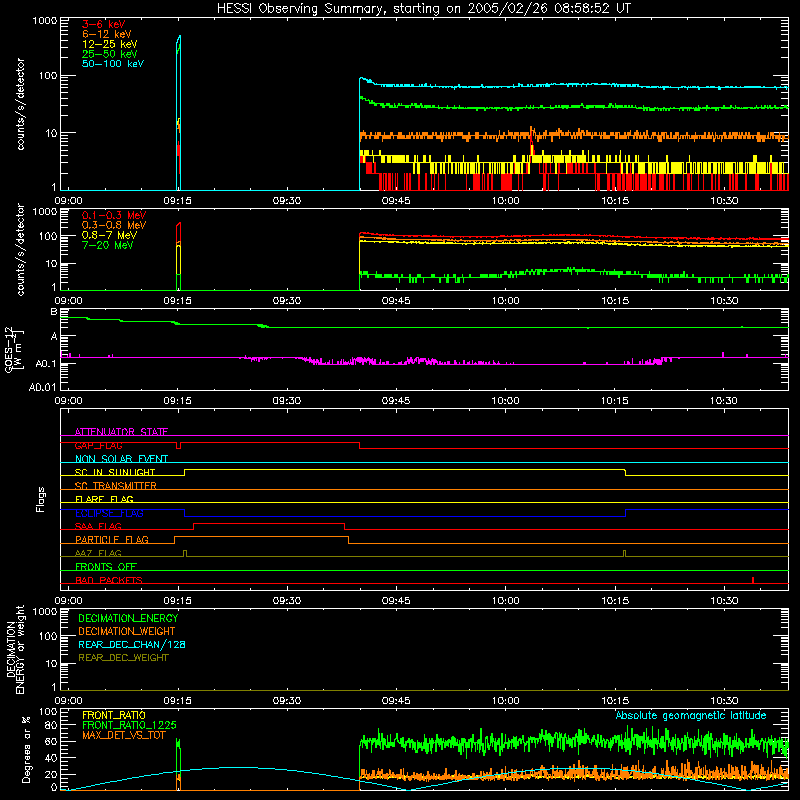Screen dimensions: 800x800
Task: Click the REAR_DEC_CHAN/128 legend label
Action: [132, 644]
